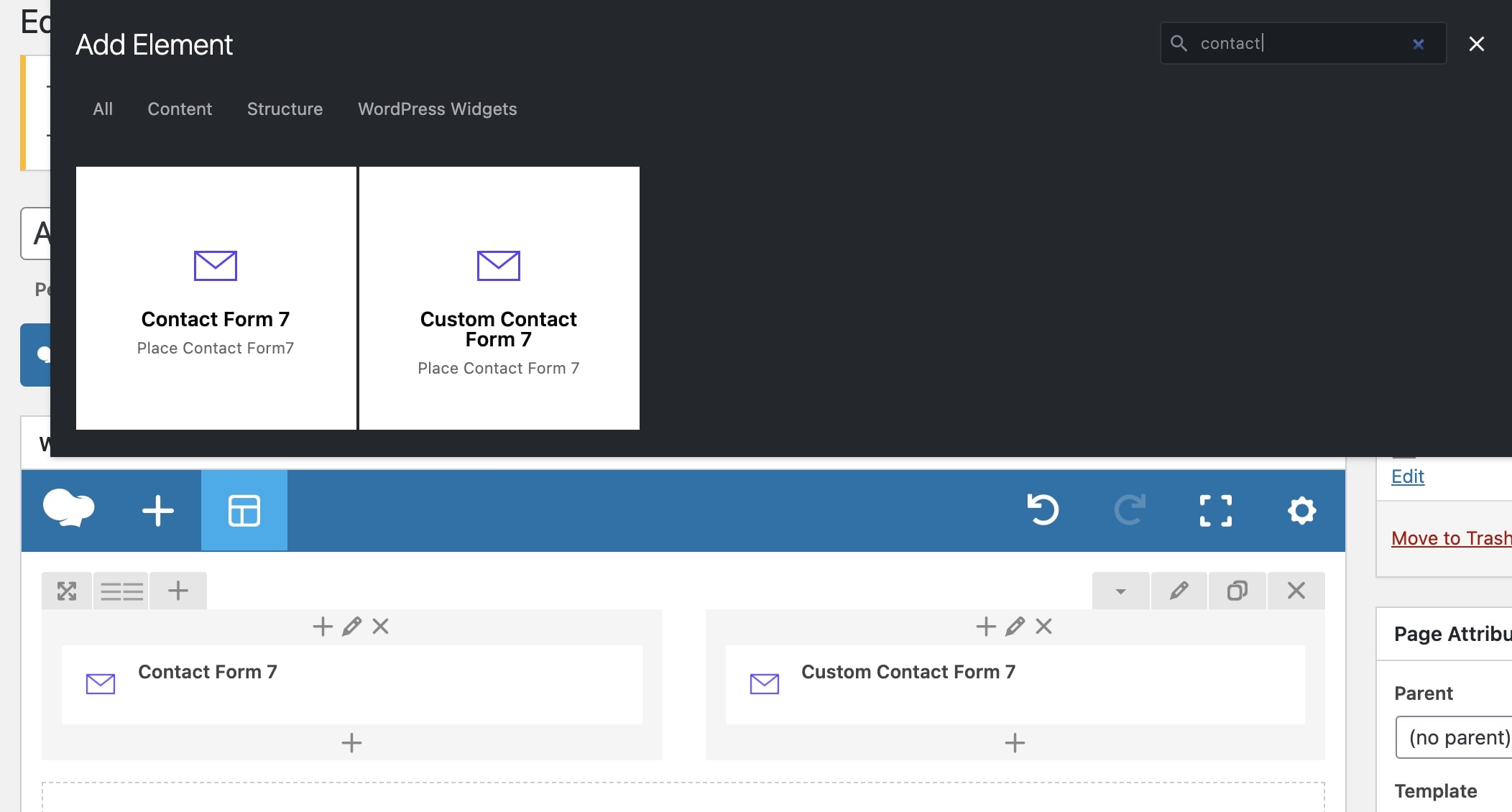Open row column layout icon
1512x812 pixels.
pos(121,591)
